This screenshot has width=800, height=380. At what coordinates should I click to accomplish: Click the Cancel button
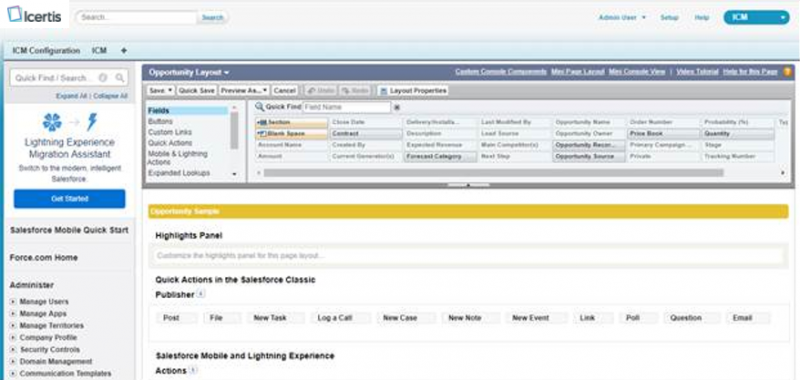point(284,90)
